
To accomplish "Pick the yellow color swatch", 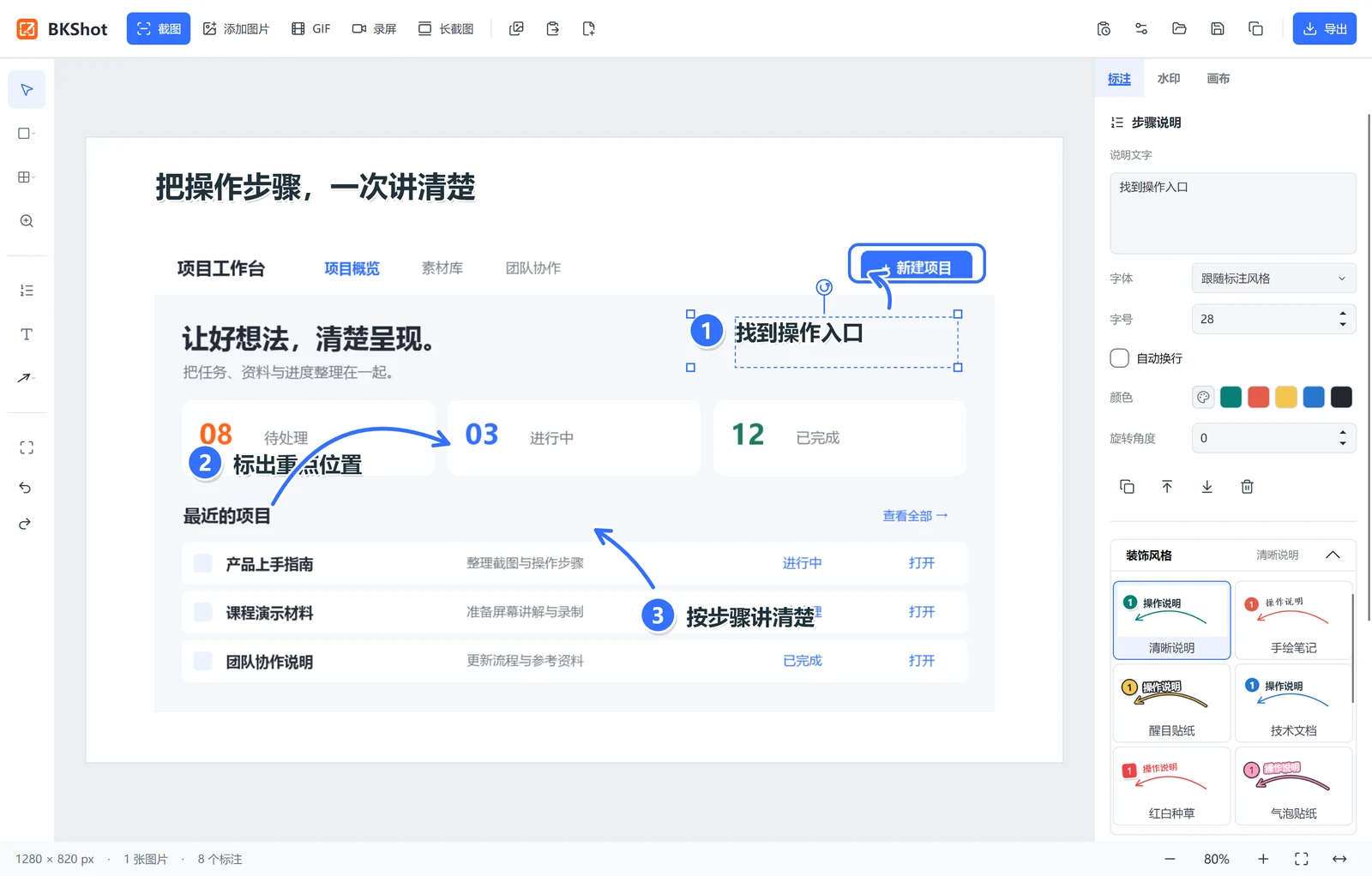I will click(x=1286, y=397).
